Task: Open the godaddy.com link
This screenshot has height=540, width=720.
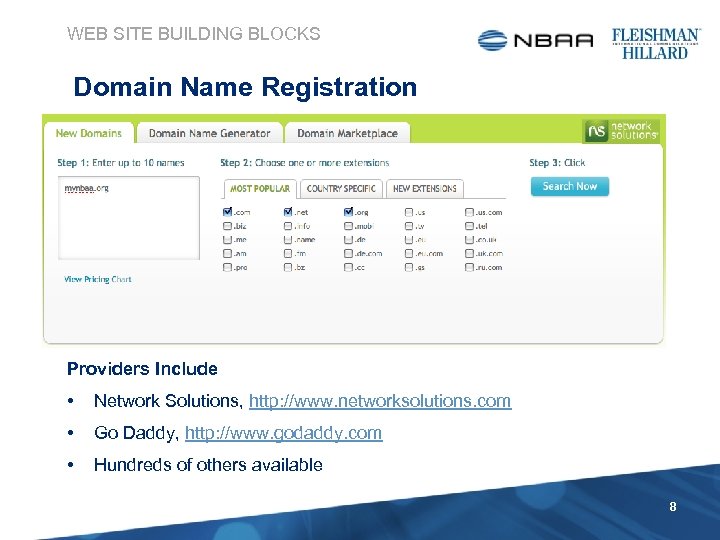Action: 283,433
